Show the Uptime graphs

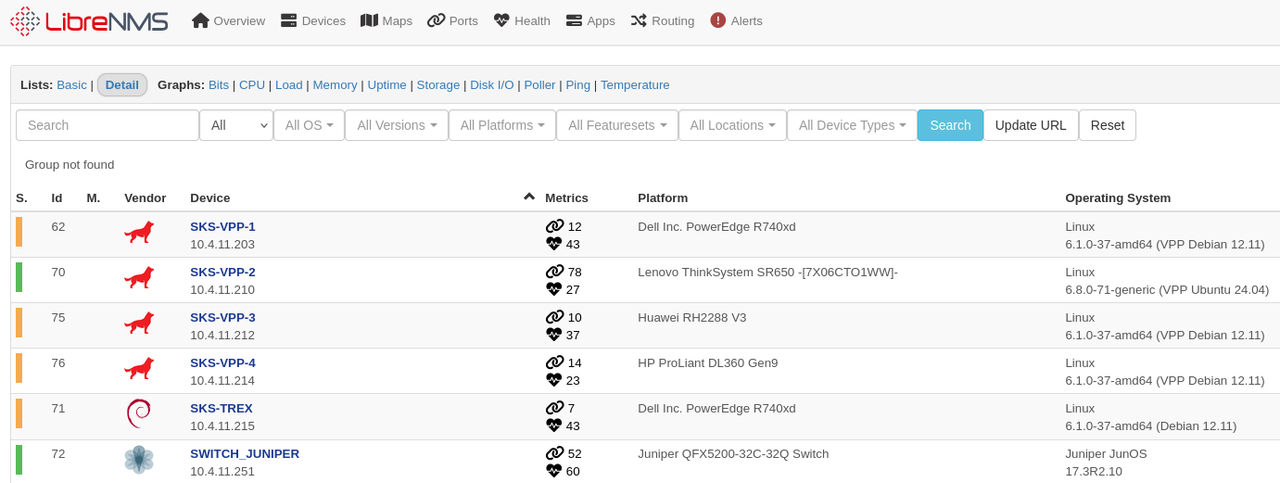click(x=387, y=85)
